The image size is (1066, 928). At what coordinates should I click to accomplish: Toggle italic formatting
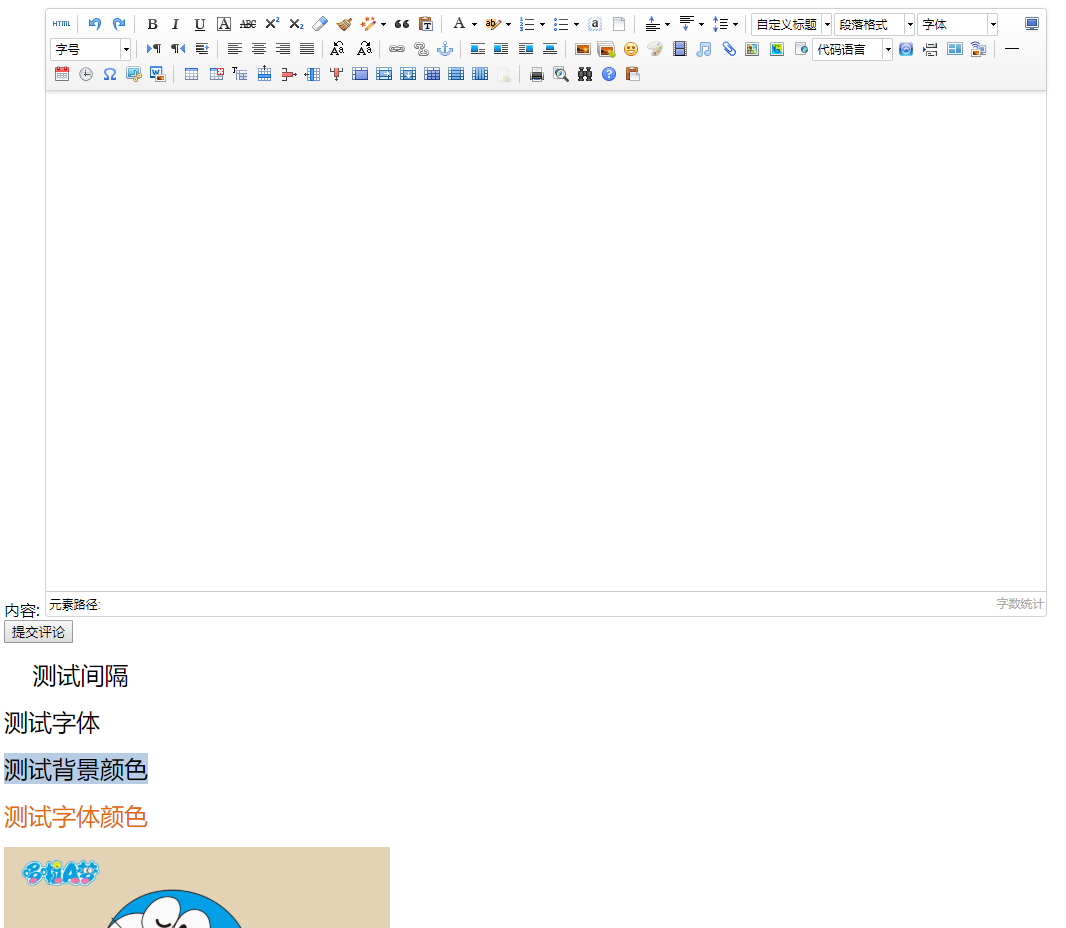point(175,24)
